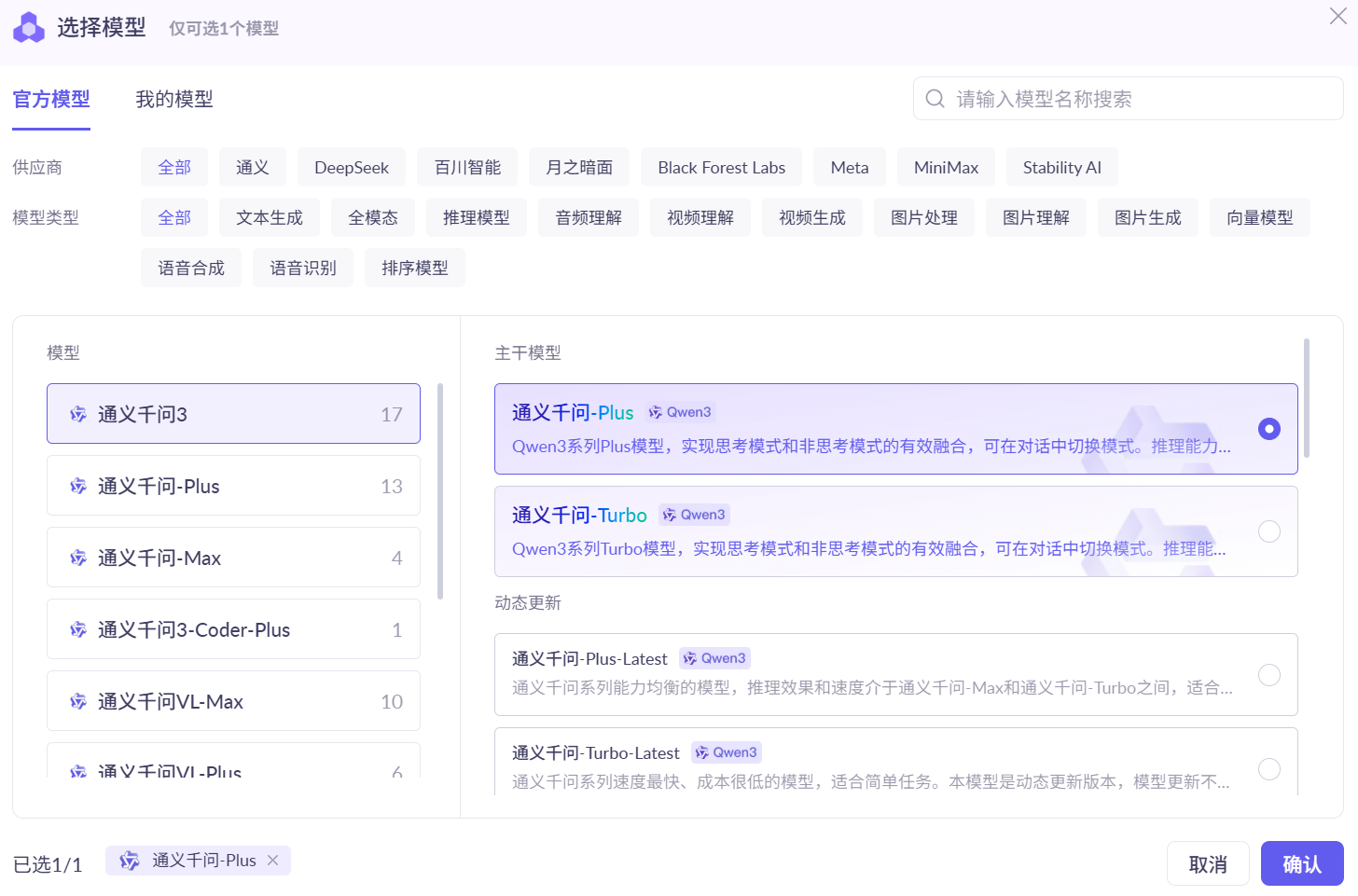Filter model type 音频理解

pyautogui.click(x=589, y=217)
